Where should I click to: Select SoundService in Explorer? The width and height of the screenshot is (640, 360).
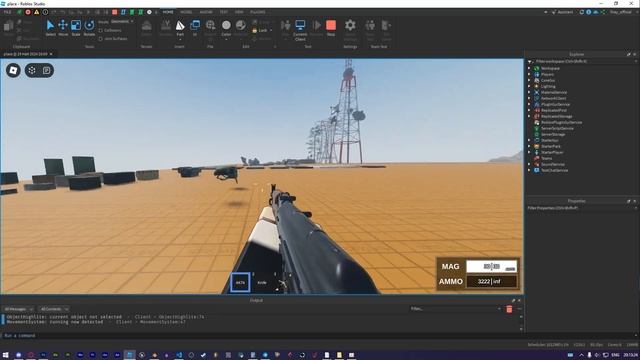click(x=553, y=164)
